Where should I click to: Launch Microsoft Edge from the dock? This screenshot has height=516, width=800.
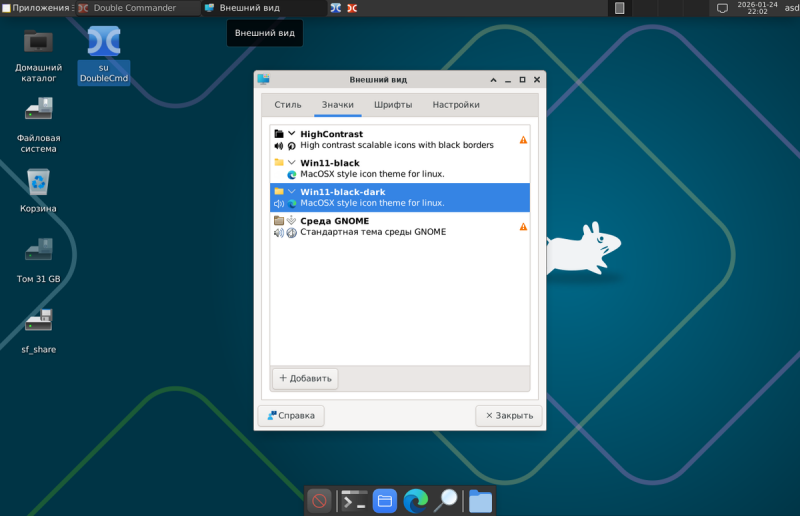[x=416, y=501]
